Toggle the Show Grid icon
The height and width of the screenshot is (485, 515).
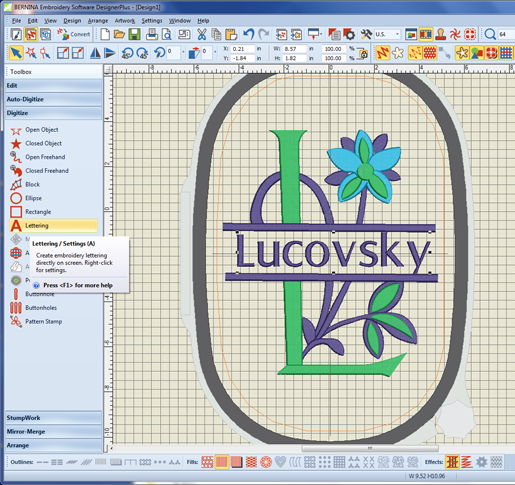(x=506, y=53)
